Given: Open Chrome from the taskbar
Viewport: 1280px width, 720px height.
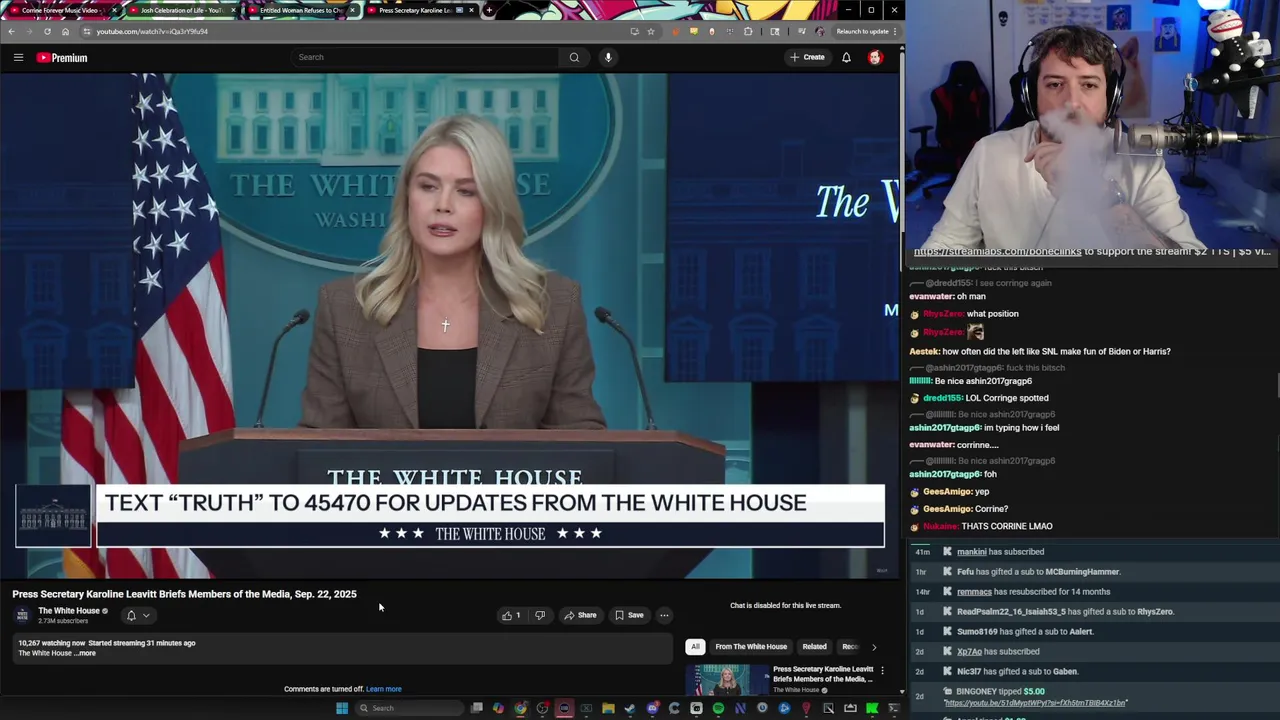Looking at the screenshot, I should (521, 708).
